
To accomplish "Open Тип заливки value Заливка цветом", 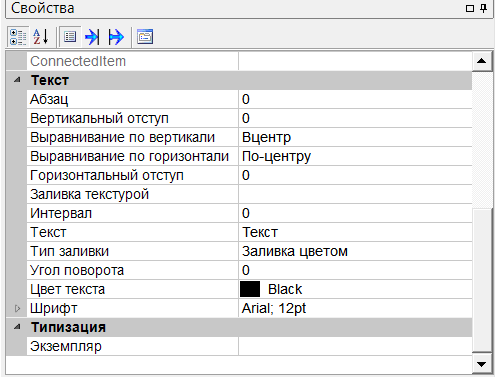I will pyautogui.click(x=355, y=251).
